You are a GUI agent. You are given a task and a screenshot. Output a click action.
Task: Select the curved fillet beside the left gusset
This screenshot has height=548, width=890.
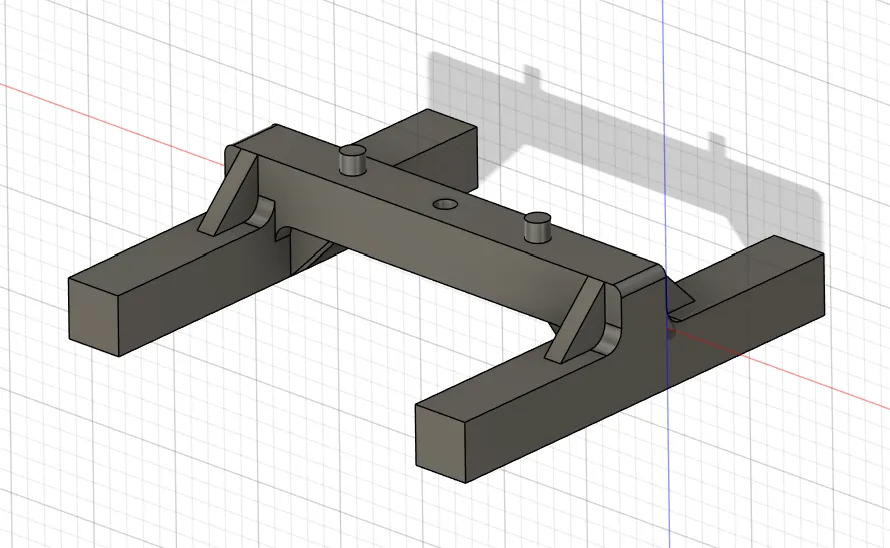pyautogui.click(x=263, y=212)
